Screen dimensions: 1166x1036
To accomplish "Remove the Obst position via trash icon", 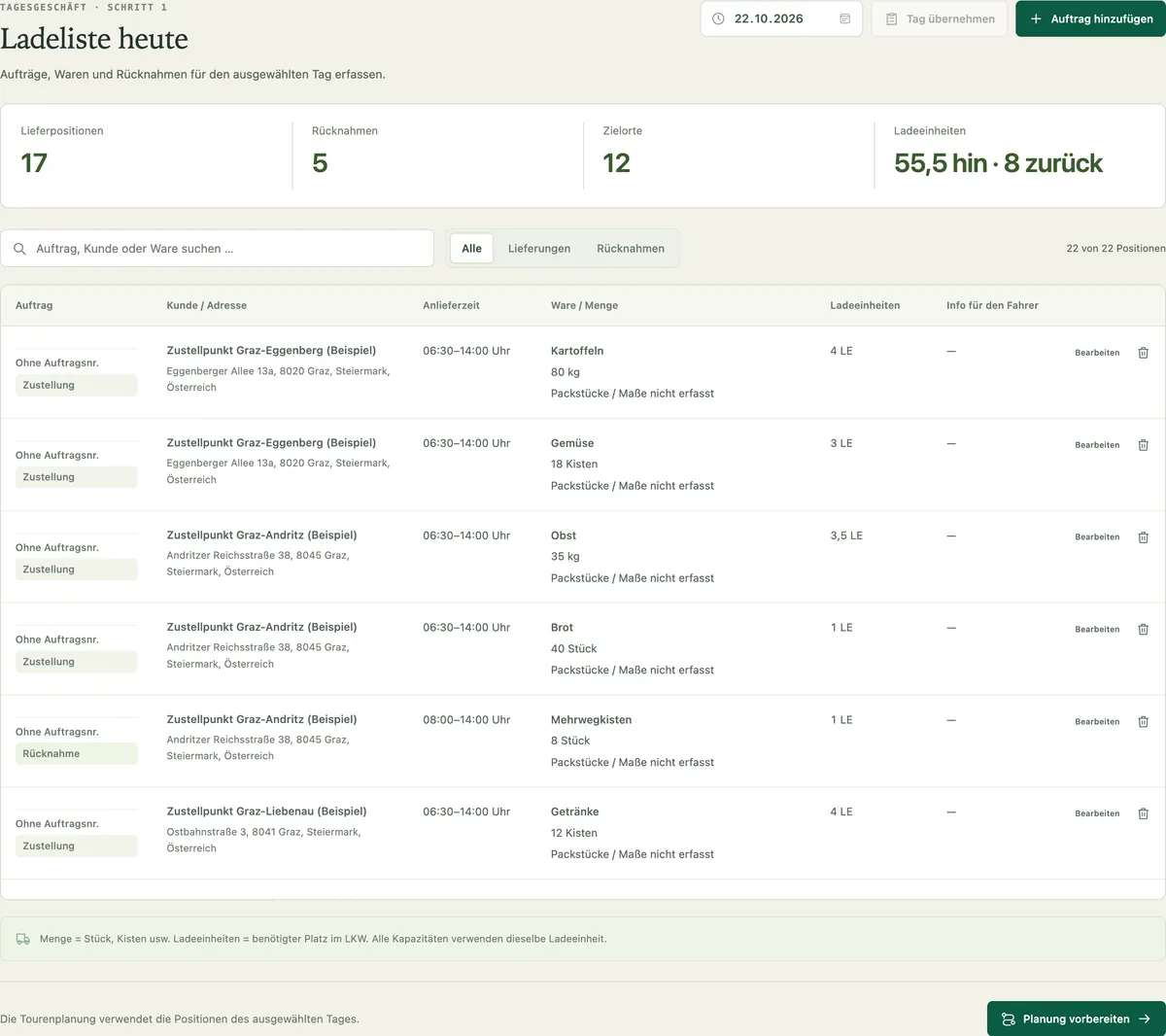I will (x=1143, y=537).
